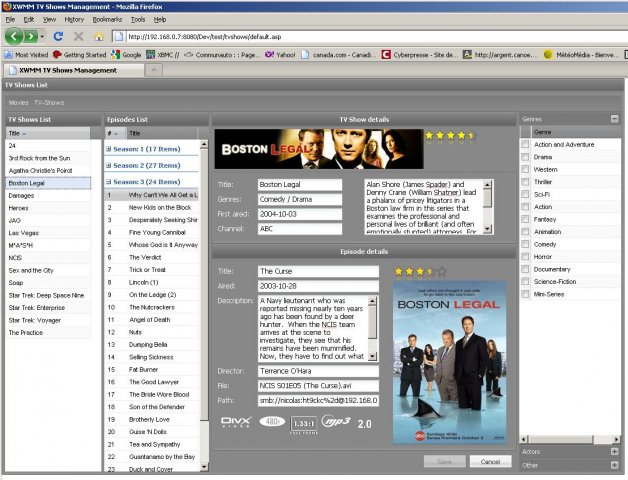The height and width of the screenshot is (480, 628).
Task: Expand Season: 2 (27 Items)
Action: [109, 165]
